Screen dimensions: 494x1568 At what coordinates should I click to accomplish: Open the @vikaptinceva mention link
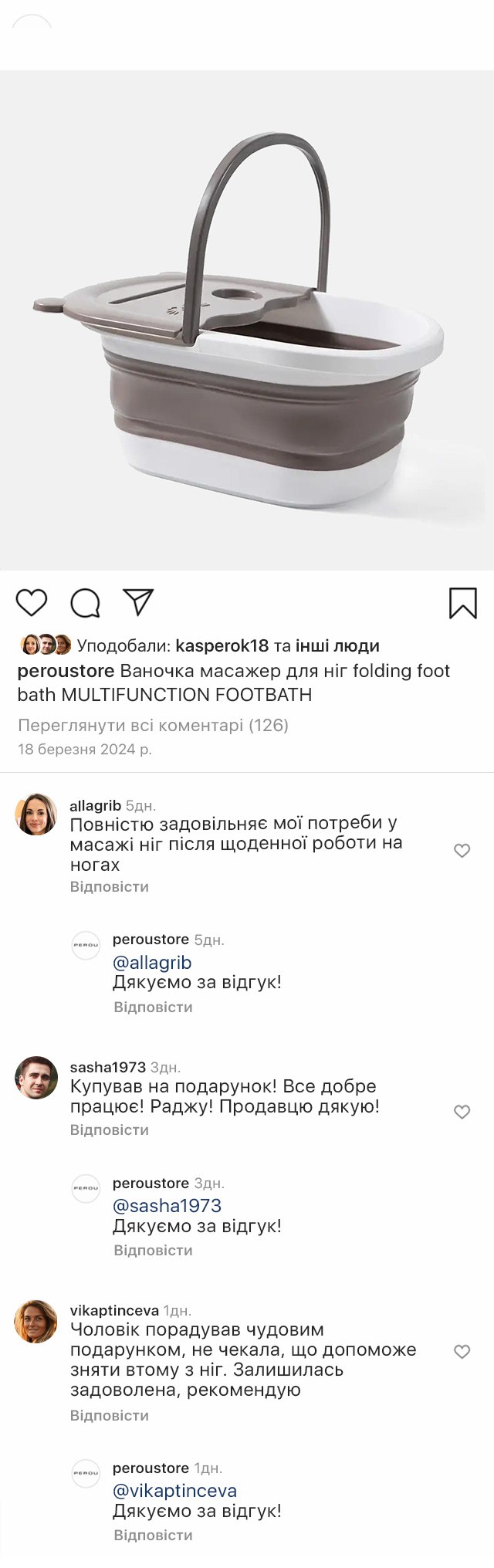[174, 1490]
